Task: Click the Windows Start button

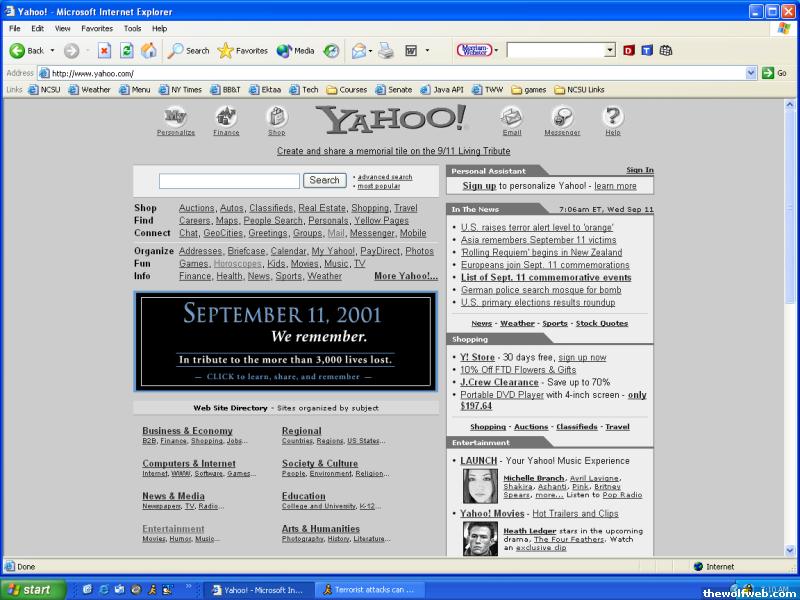Action: [33, 589]
